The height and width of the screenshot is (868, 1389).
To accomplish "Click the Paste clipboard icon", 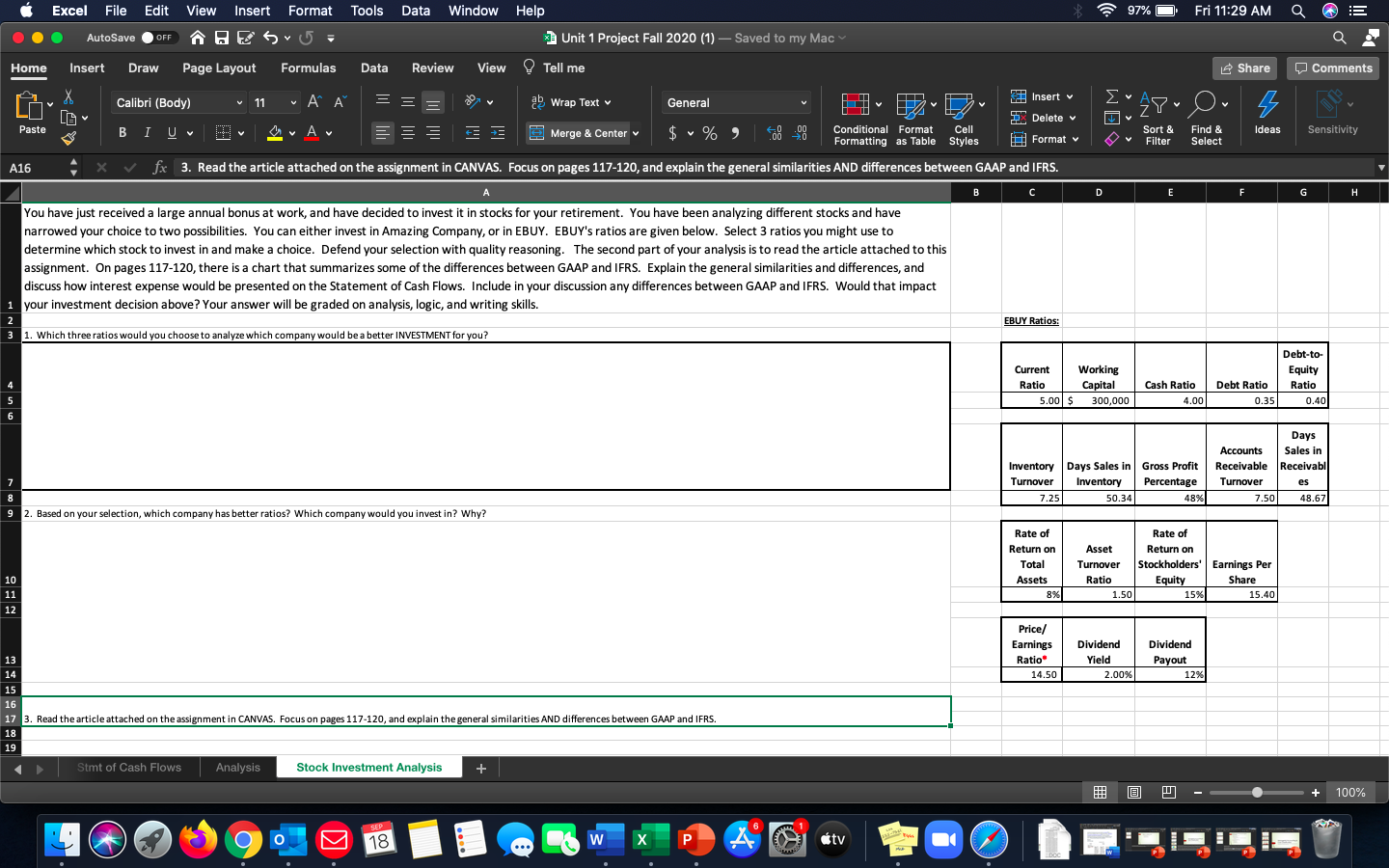I will pos(30,106).
